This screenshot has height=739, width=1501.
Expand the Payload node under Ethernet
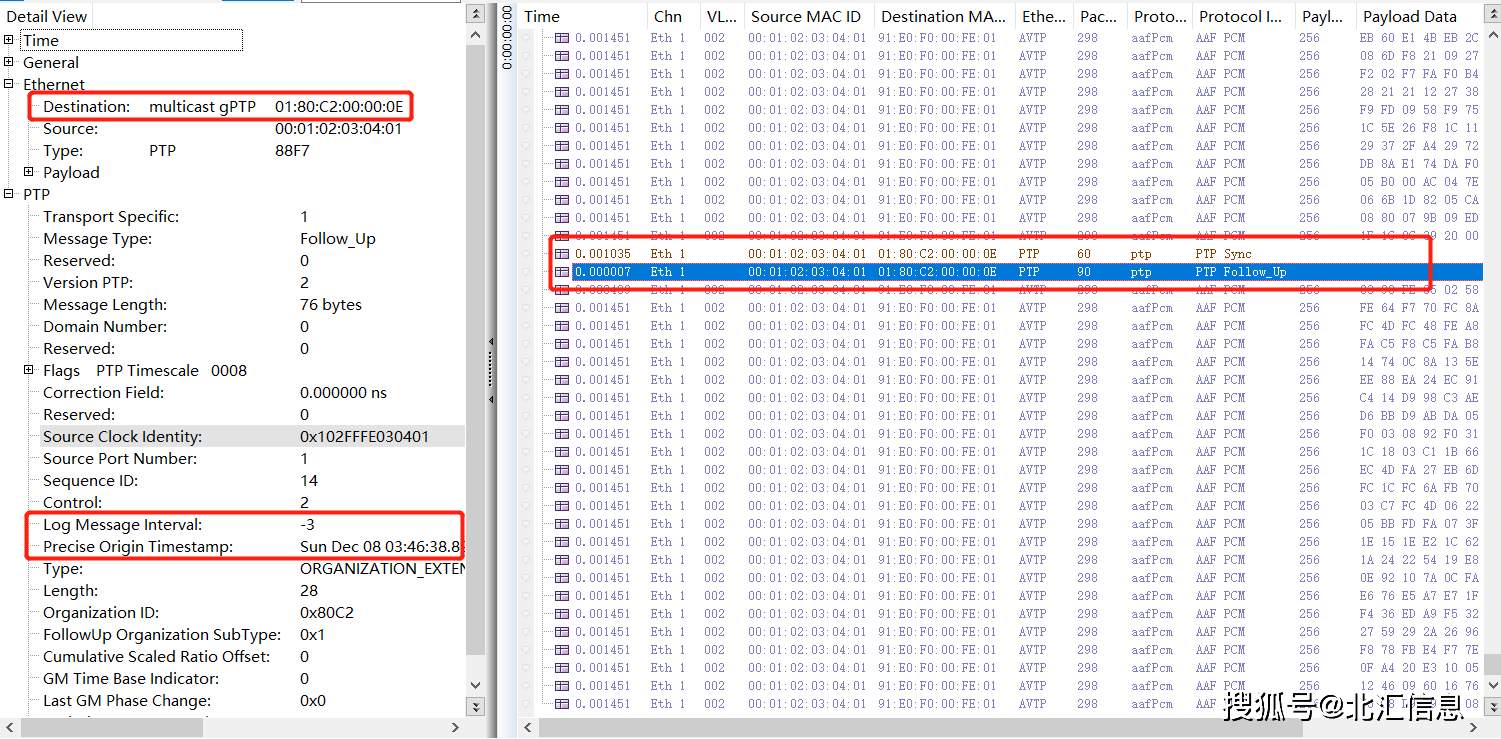[29, 172]
